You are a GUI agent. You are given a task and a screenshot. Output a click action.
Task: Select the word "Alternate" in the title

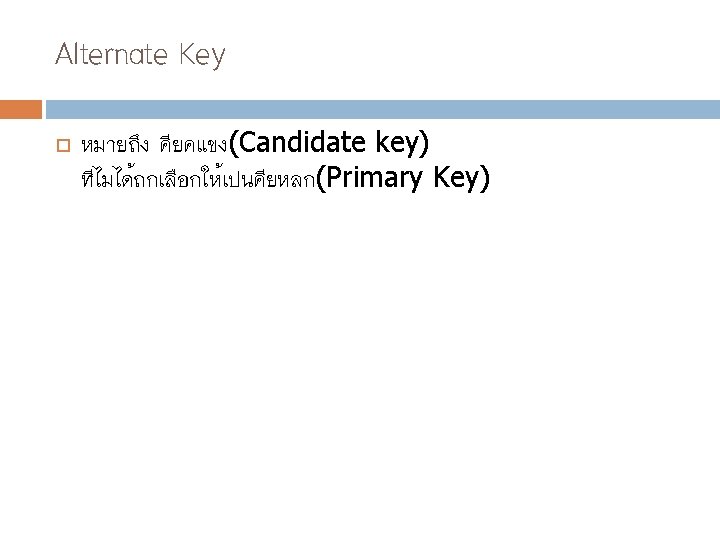coord(111,54)
